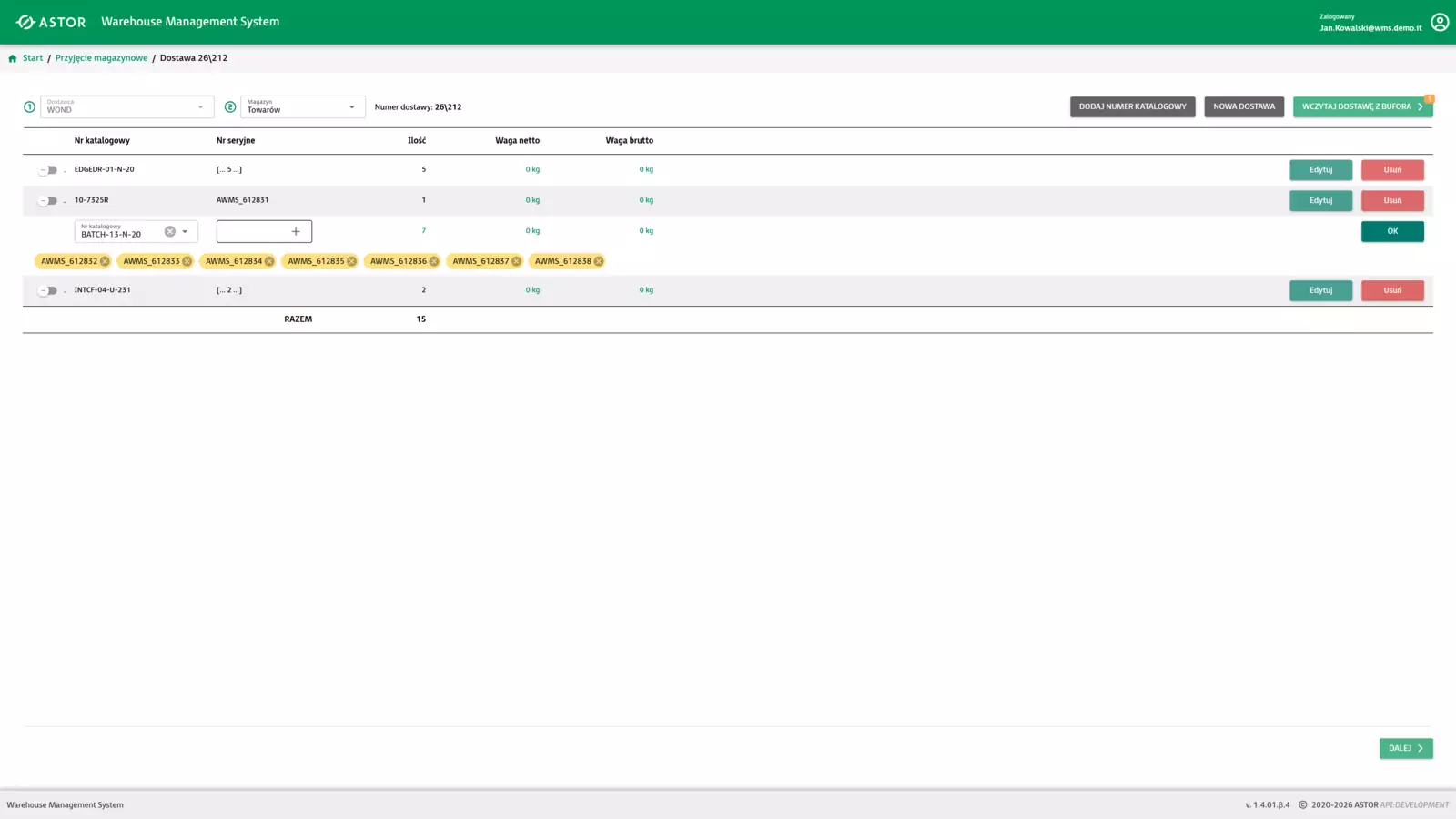Toggle the switch for row INTCF-04-U-231
1456x819 pixels.
47,290
